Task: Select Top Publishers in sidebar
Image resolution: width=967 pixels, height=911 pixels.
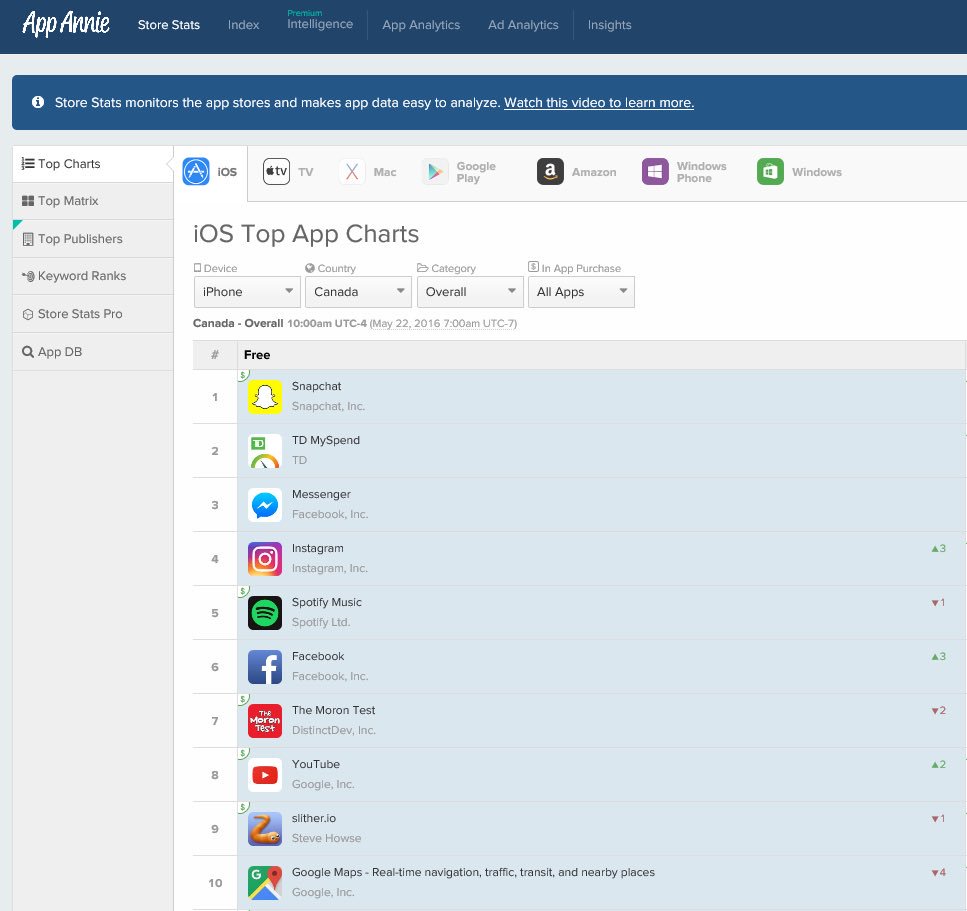Action: 93,239
